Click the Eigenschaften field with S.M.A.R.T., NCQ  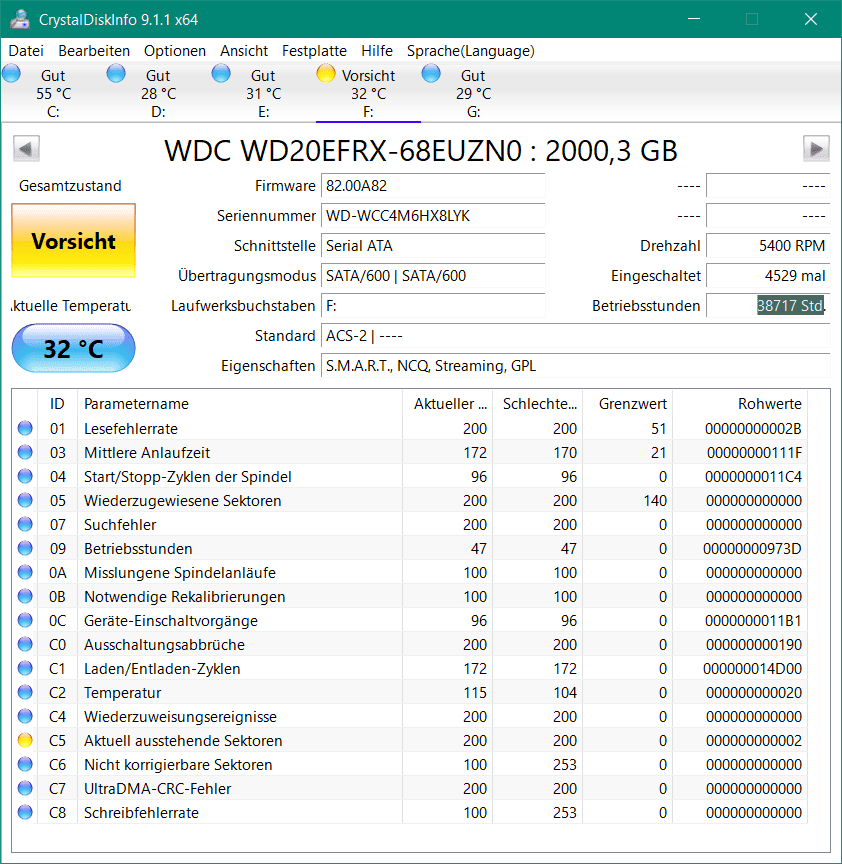point(576,365)
